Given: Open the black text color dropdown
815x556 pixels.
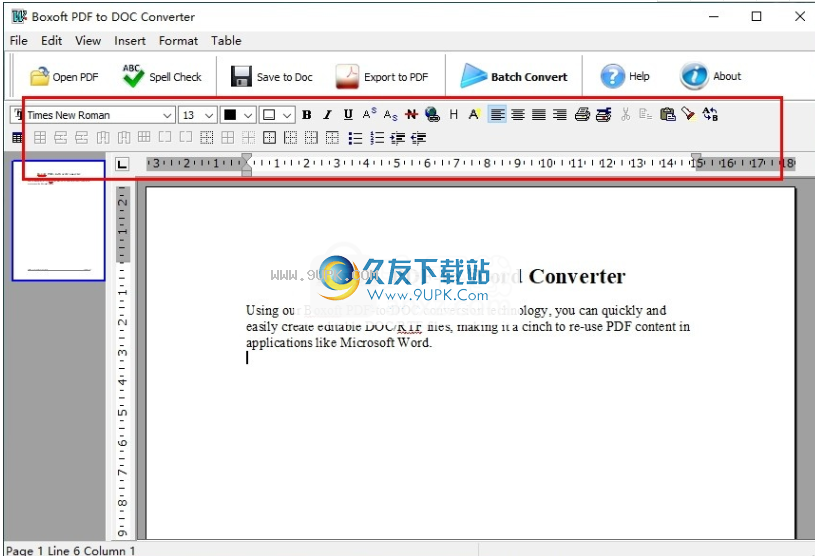Looking at the screenshot, I should 248,115.
